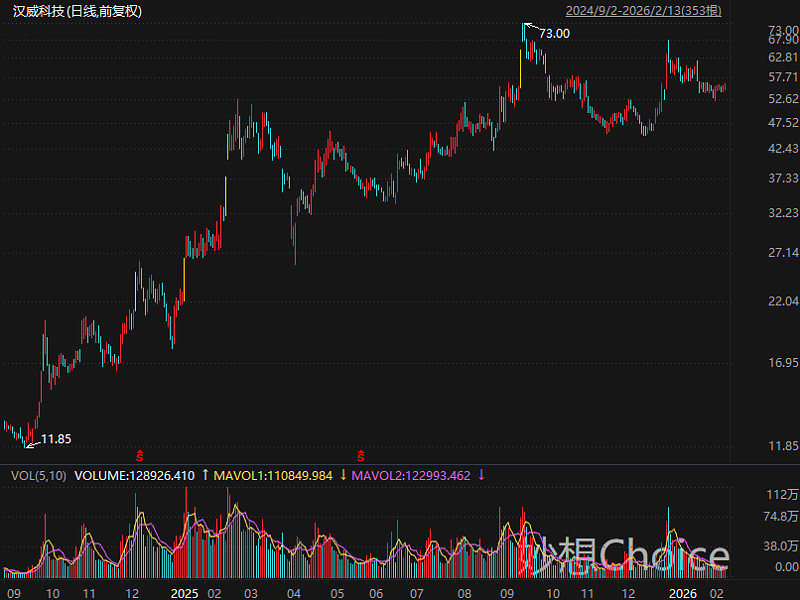Click the 42.43 price axis label
The height and width of the screenshot is (600, 800).
click(x=783, y=148)
